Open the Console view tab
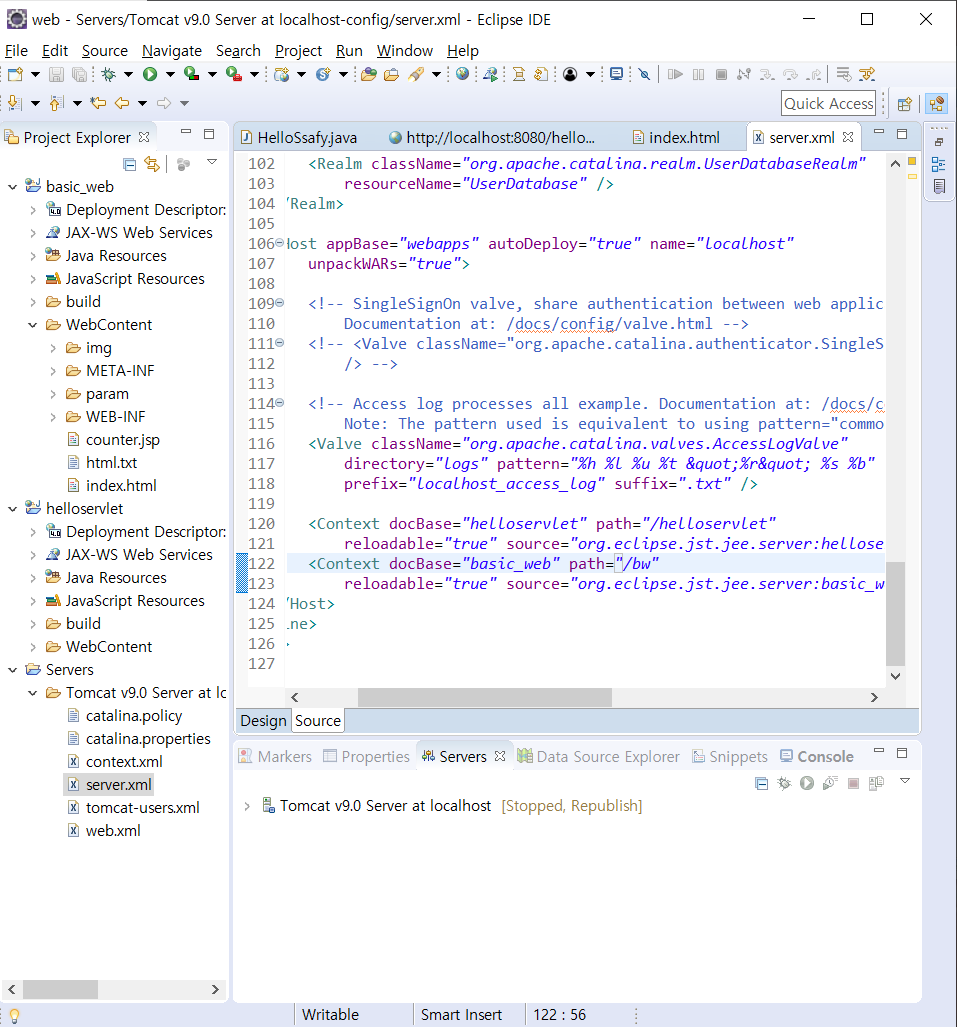This screenshot has height=1027, width=957. tap(817, 756)
